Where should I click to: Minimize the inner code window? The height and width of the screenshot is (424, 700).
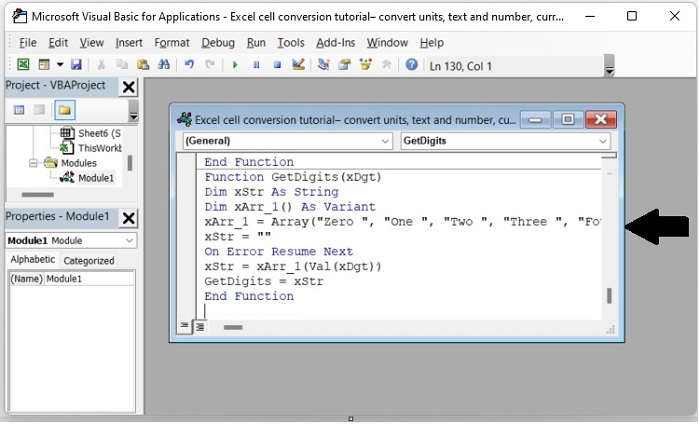(535, 120)
